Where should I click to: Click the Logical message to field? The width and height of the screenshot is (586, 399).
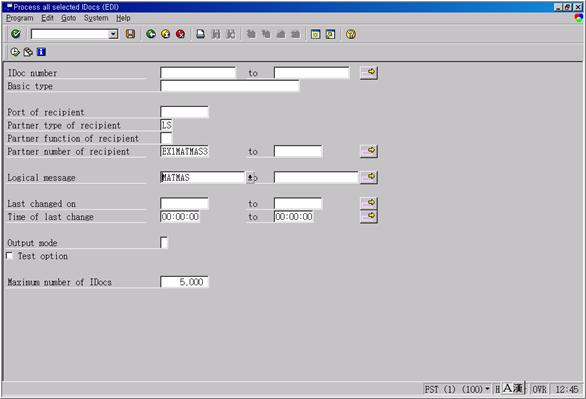[316, 177]
